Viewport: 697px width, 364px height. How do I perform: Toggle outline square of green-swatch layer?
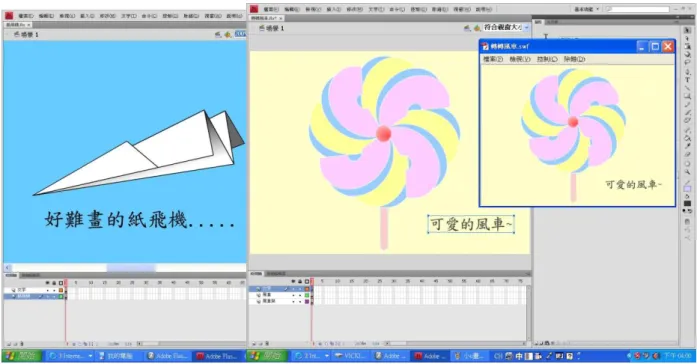coord(307,295)
